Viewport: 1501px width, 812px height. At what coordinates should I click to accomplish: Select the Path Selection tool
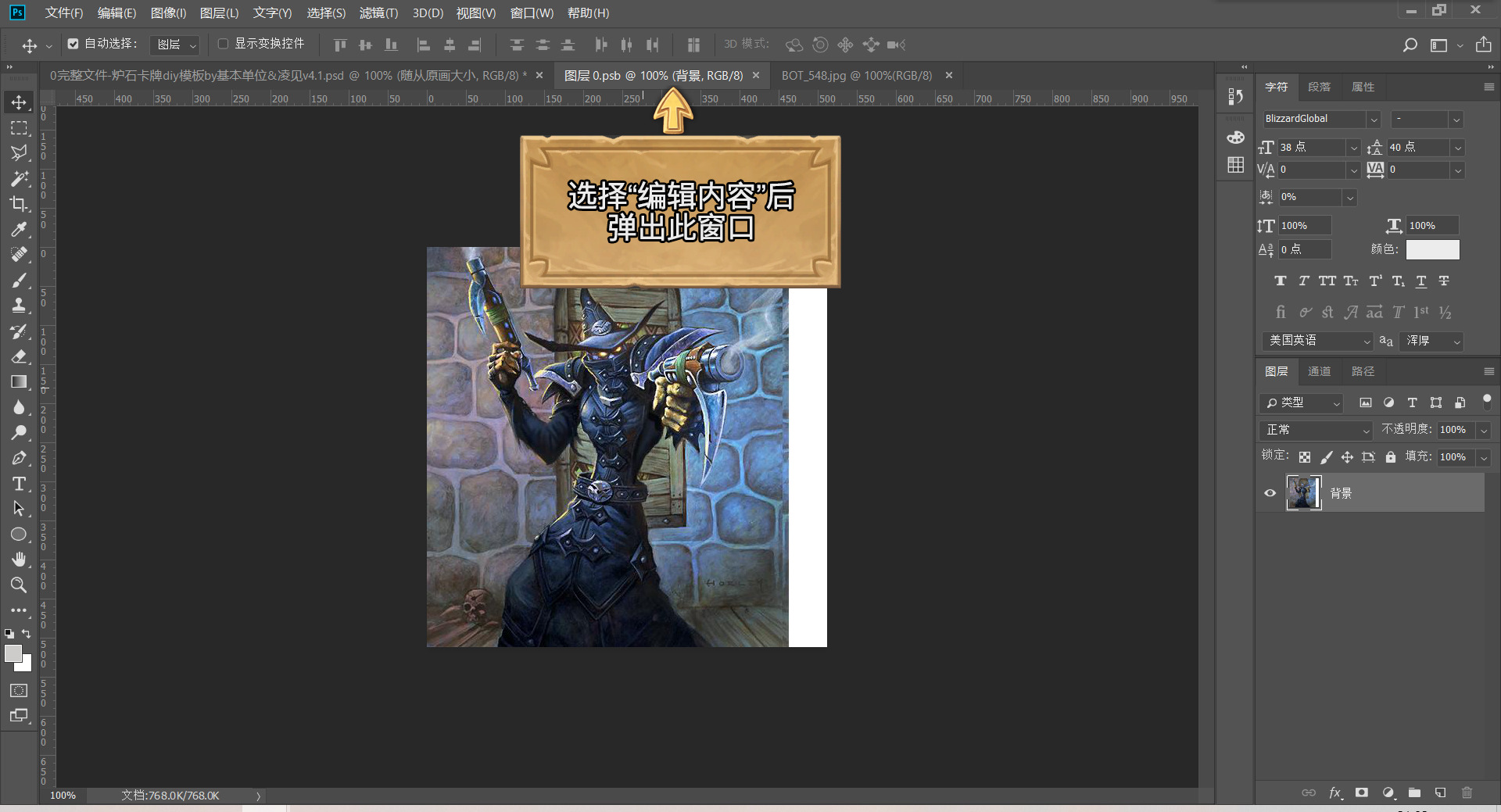(19, 509)
